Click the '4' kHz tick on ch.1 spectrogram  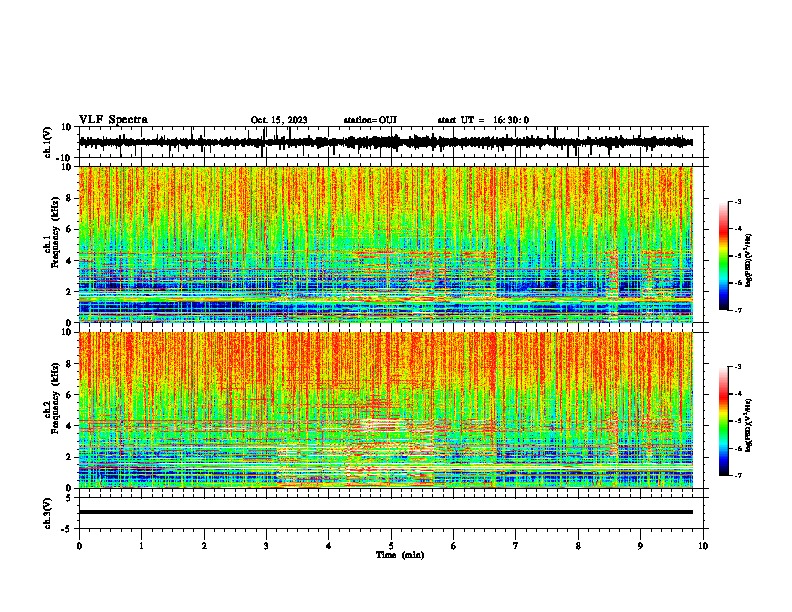(x=69, y=261)
